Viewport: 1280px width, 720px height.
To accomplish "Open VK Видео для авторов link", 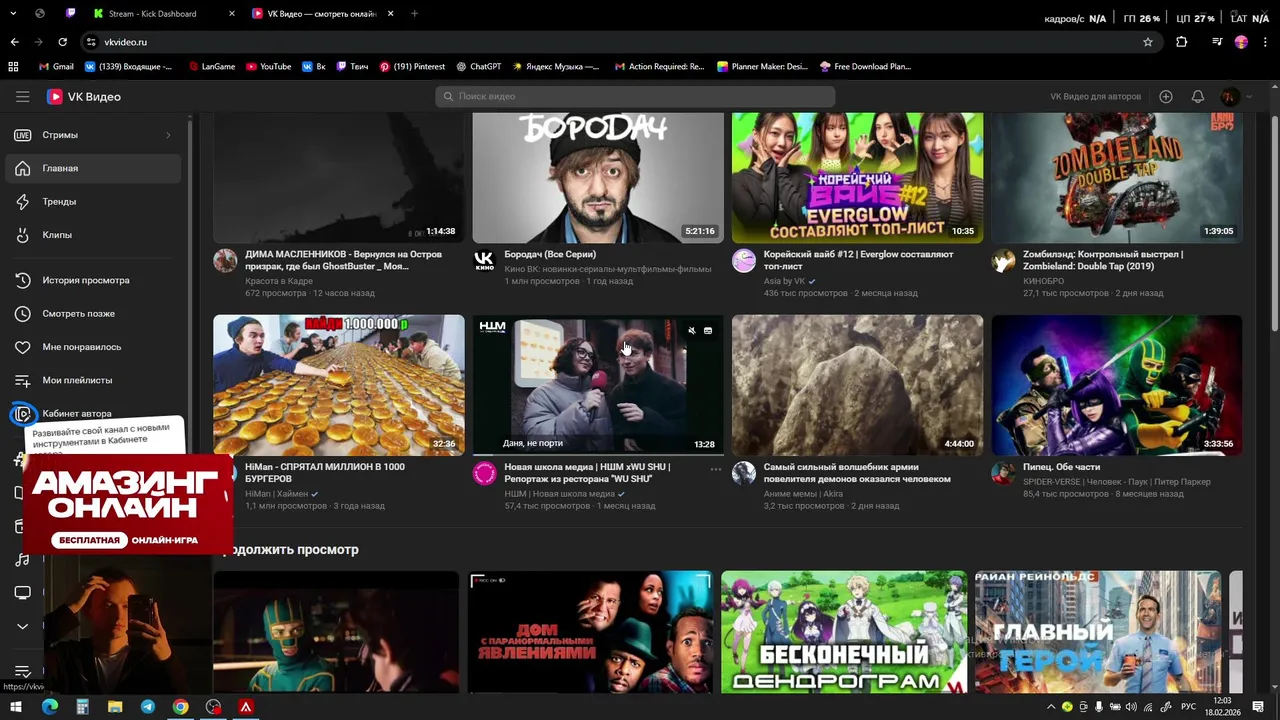I will tap(1095, 97).
